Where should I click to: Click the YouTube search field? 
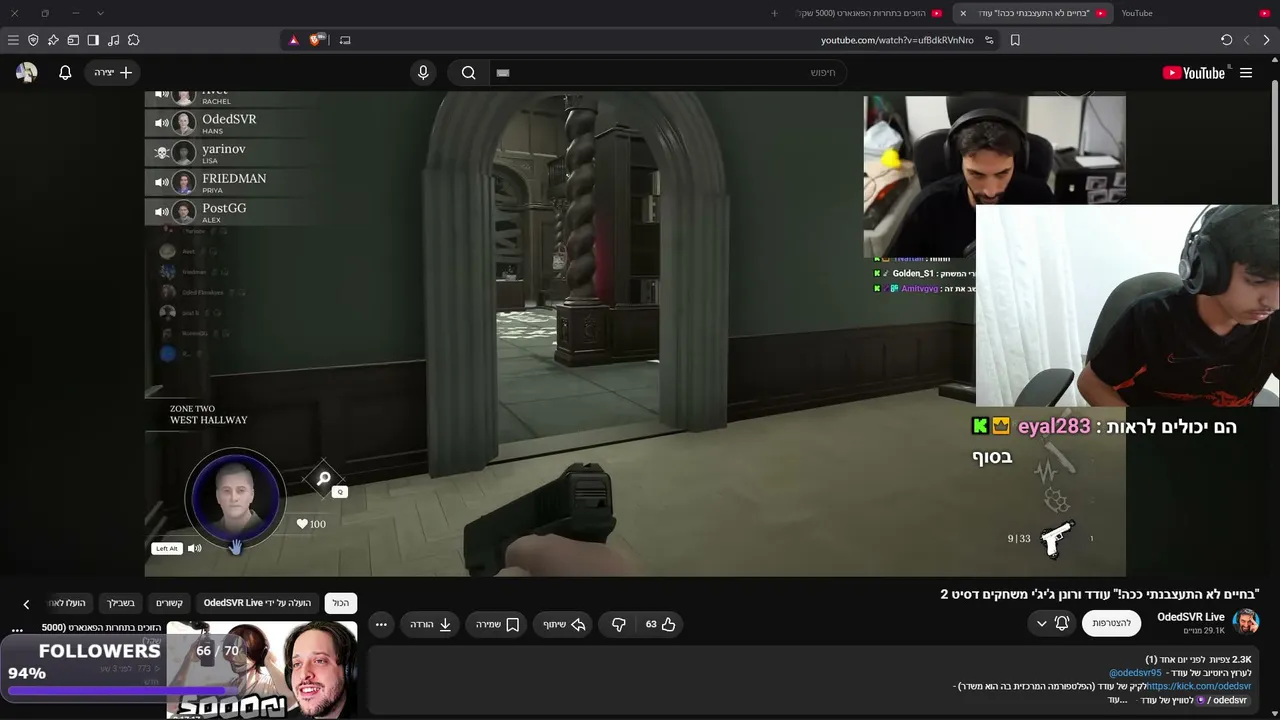(667, 73)
